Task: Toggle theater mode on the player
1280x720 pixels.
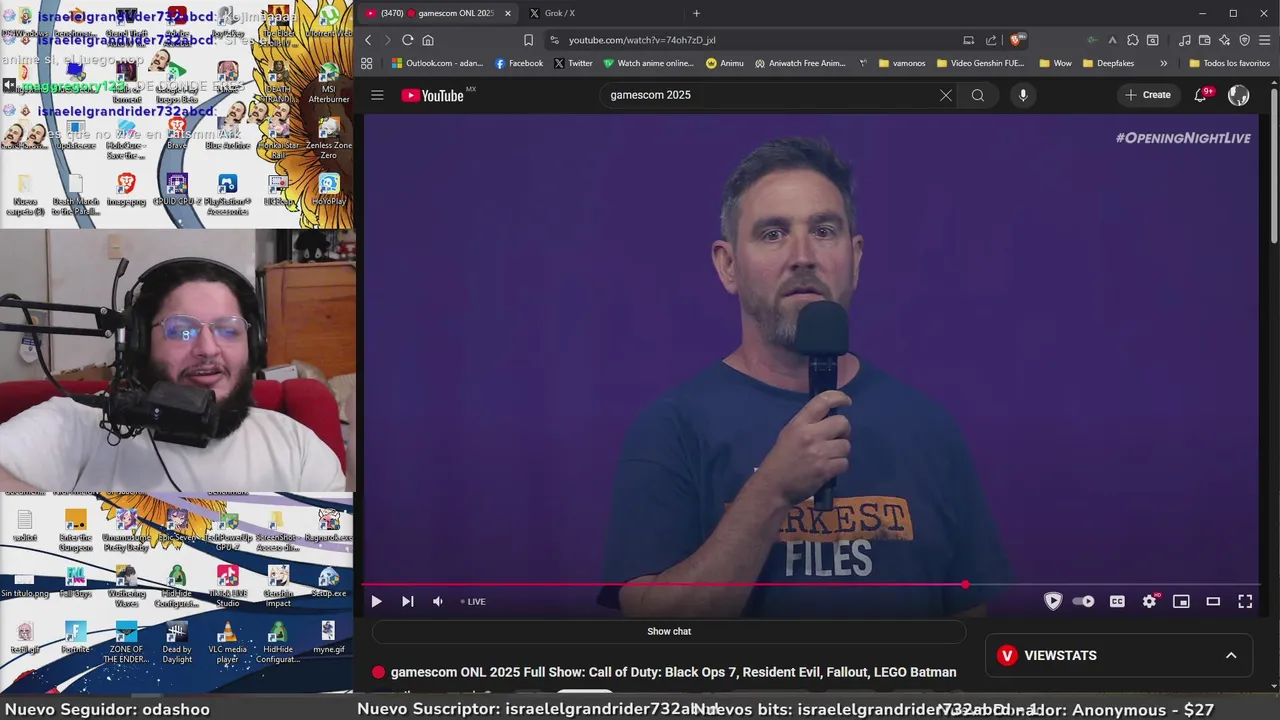Action: point(1213,601)
